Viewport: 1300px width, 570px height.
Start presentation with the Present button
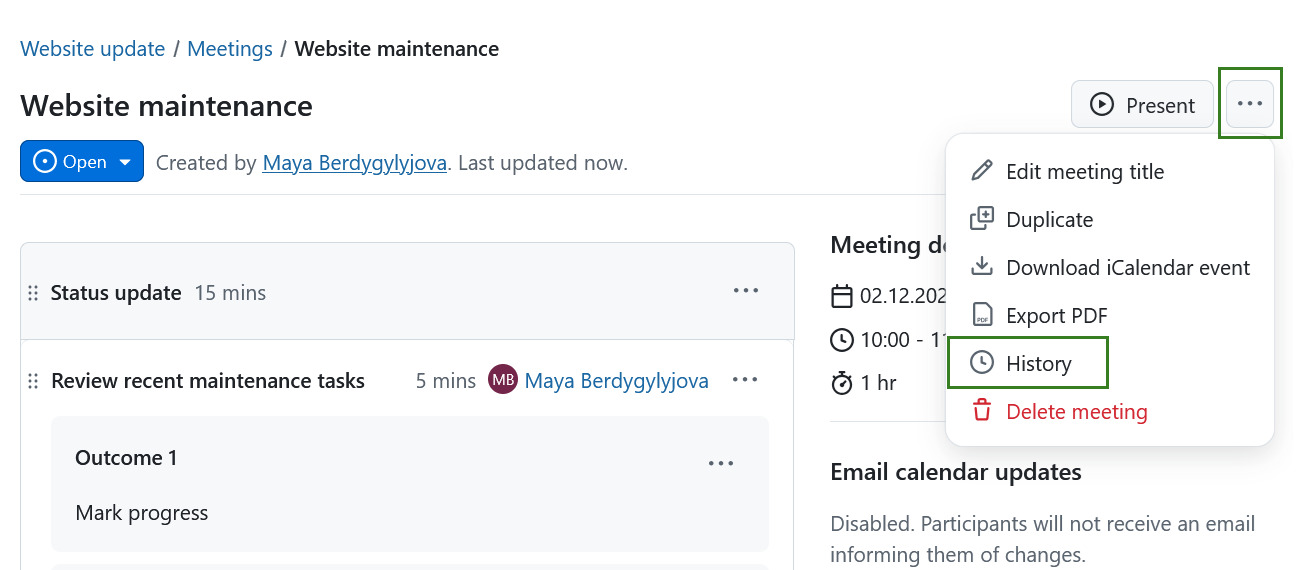[x=1142, y=105]
